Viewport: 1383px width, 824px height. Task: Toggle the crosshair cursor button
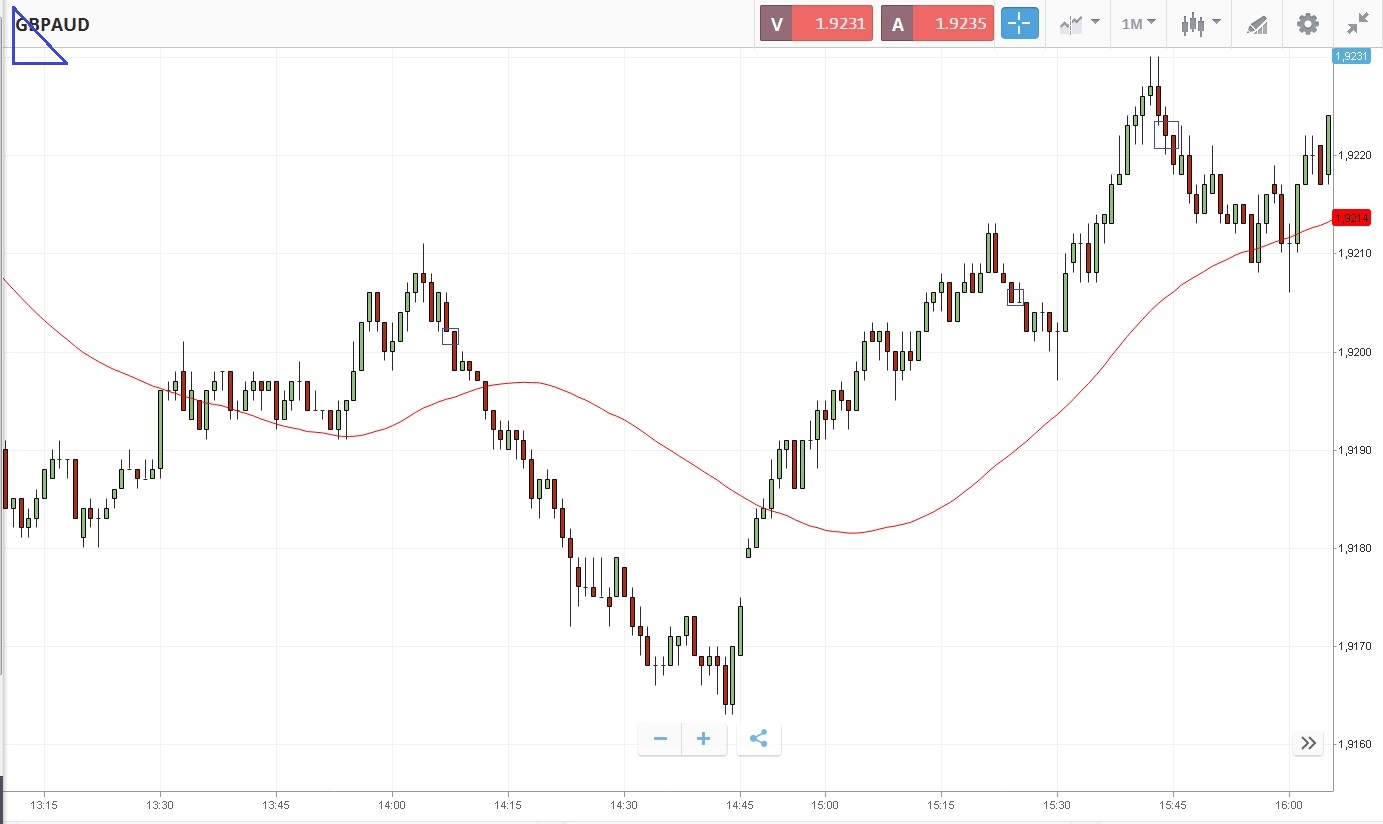1020,24
